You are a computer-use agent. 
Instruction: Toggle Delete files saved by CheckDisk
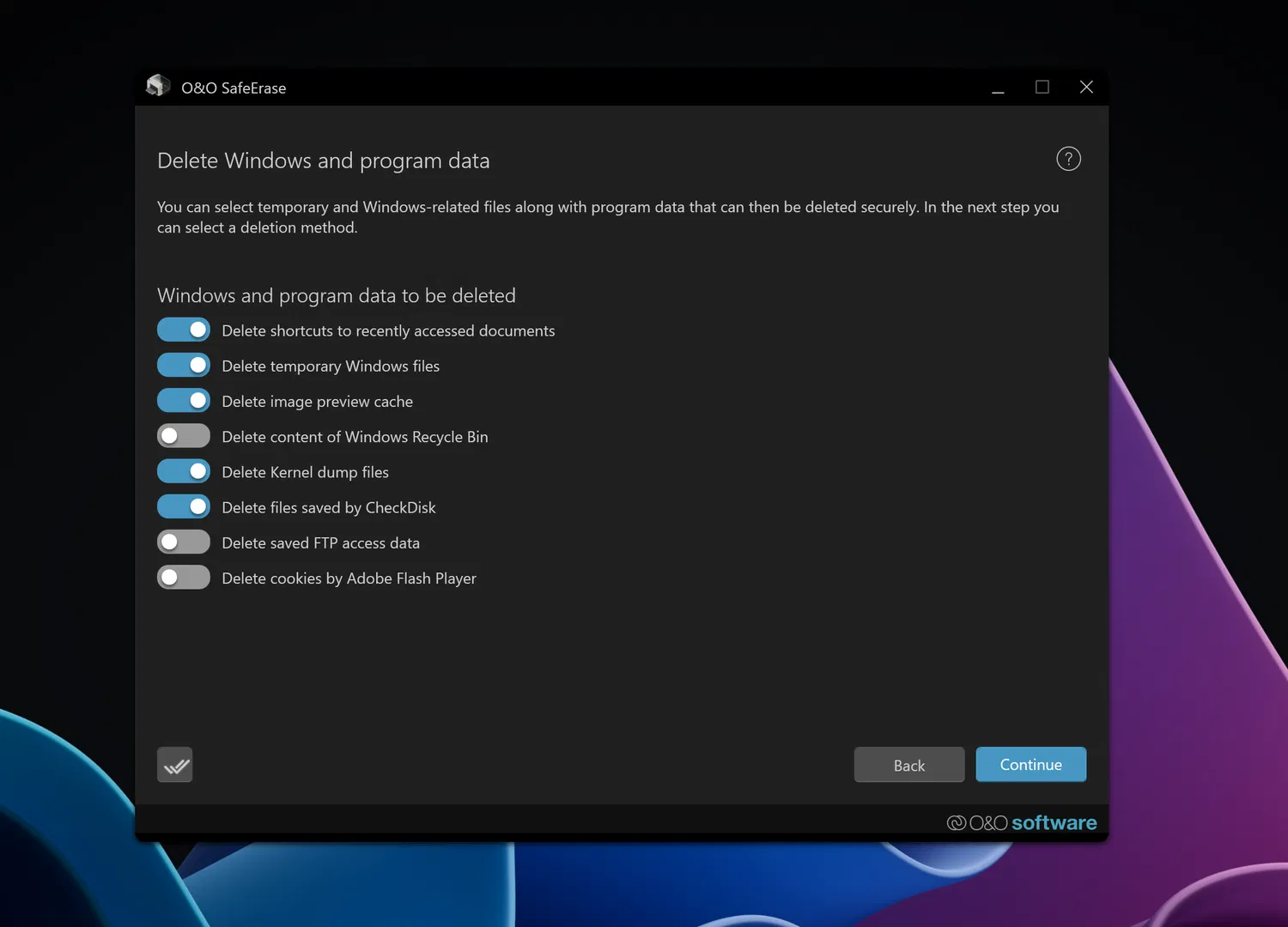tap(184, 506)
